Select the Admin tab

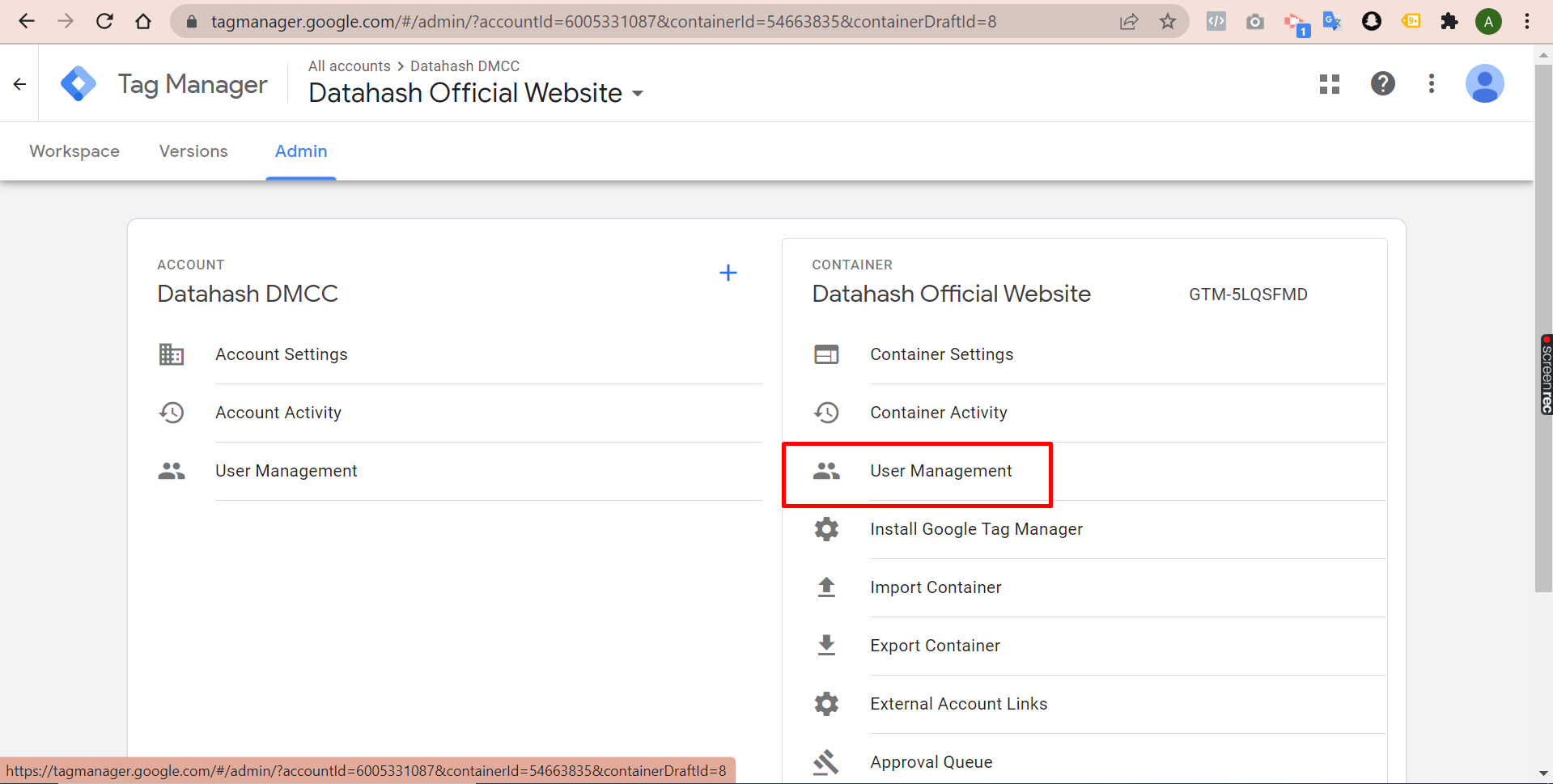click(301, 151)
